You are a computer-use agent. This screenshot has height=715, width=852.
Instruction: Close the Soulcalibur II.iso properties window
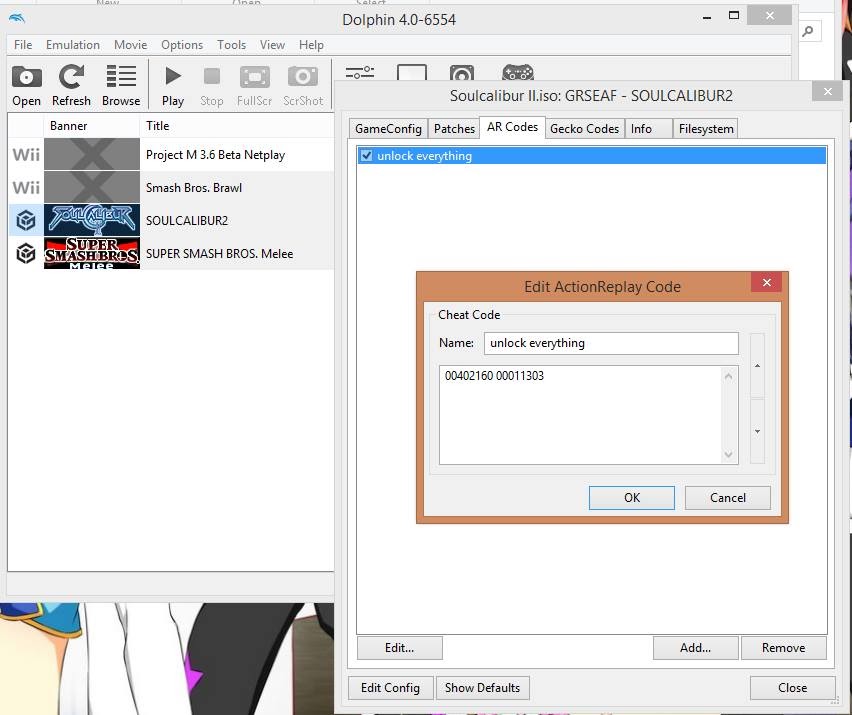point(828,91)
